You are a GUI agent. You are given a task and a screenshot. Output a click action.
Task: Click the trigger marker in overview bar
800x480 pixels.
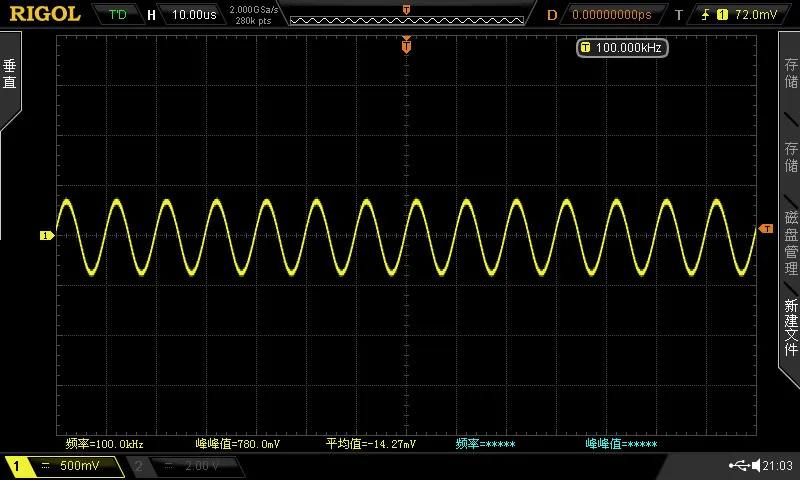(x=406, y=9)
